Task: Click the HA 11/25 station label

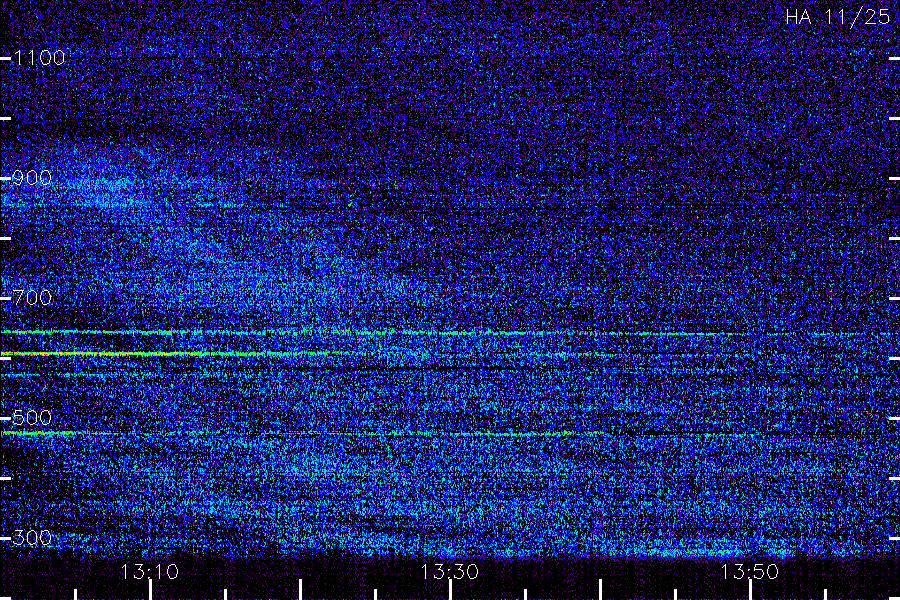Action: 837,17
